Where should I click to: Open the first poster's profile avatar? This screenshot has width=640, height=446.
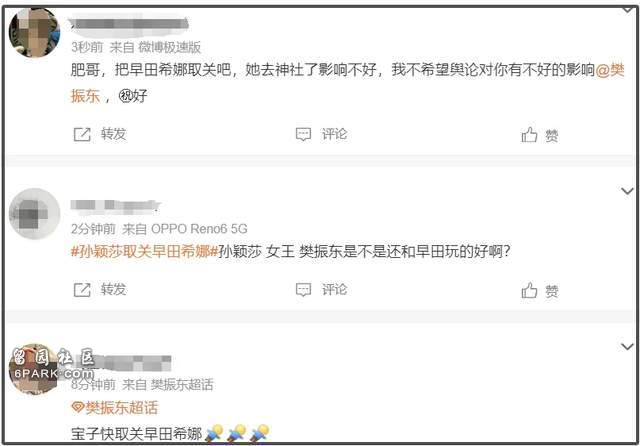(35, 33)
